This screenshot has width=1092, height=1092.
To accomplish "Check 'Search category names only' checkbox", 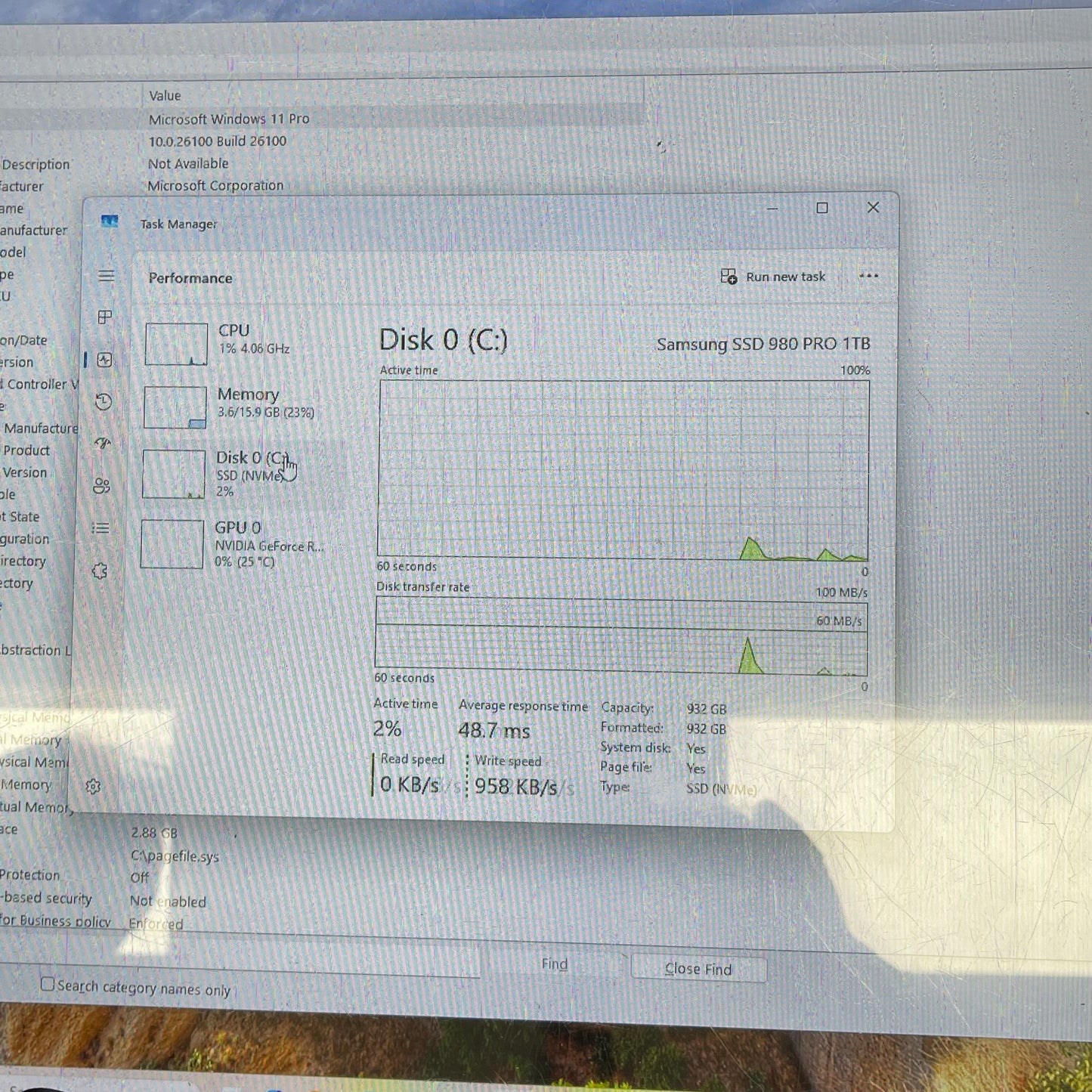I will pos(48,984).
